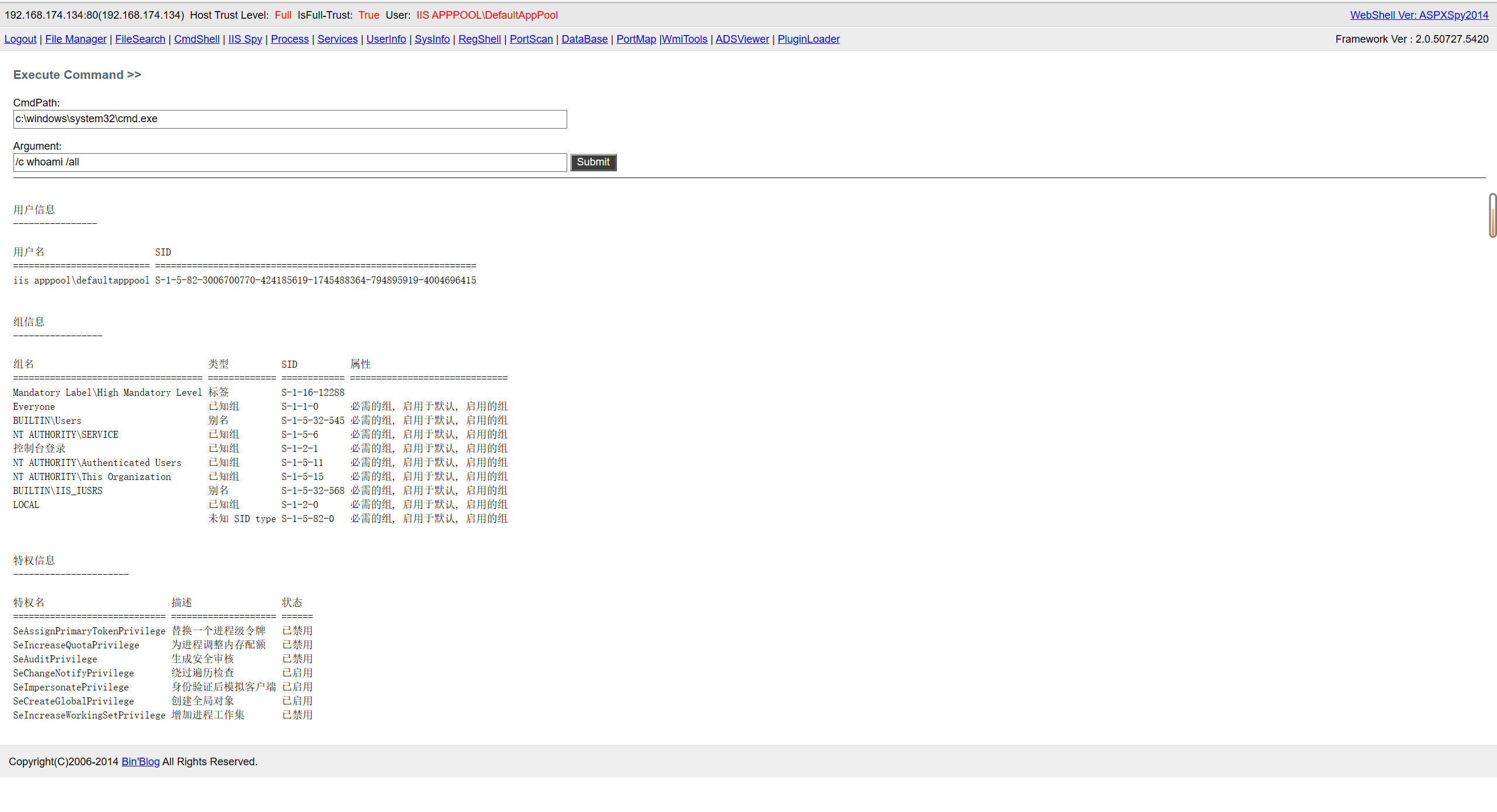Open IIS Spy

pos(245,39)
